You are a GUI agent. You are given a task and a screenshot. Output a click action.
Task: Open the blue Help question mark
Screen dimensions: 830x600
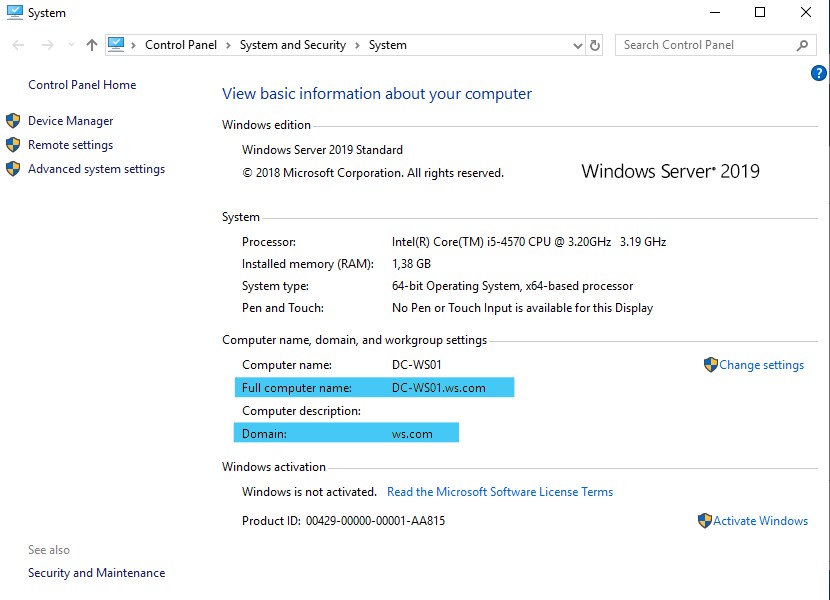click(818, 73)
